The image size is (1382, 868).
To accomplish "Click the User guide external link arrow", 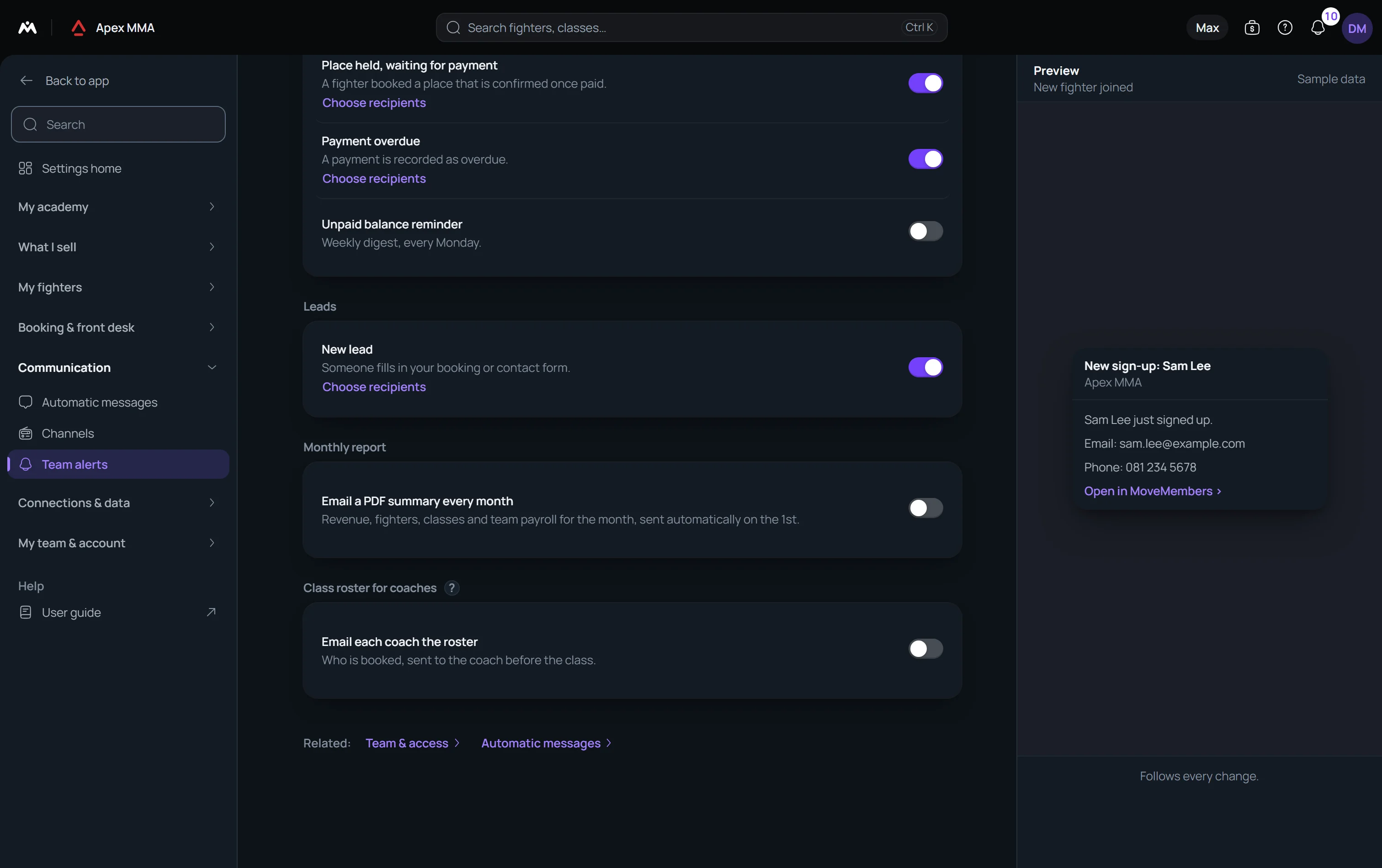I will coord(211,612).
